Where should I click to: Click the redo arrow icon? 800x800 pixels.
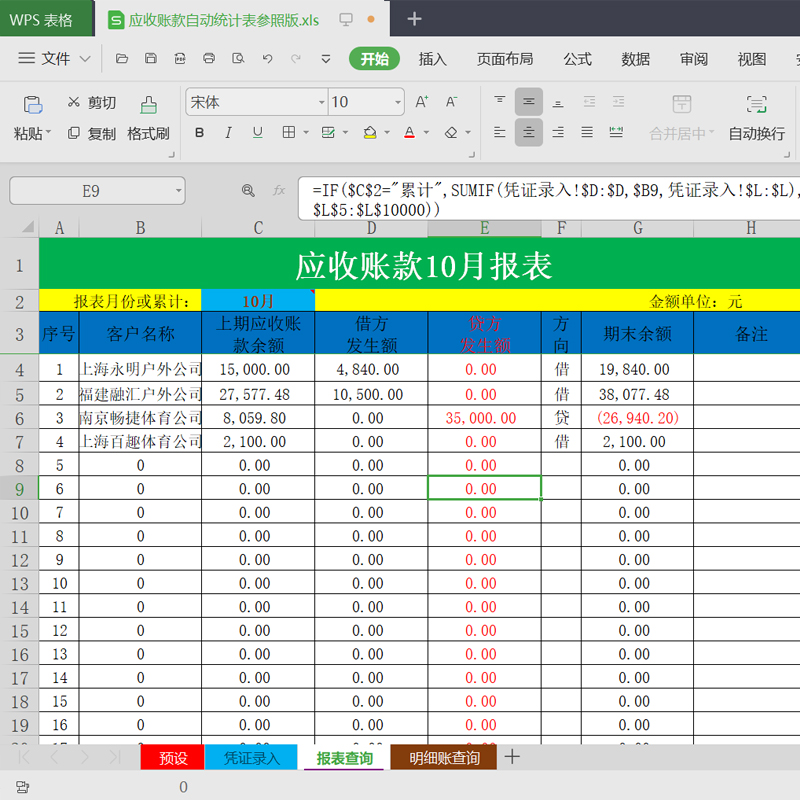[295, 59]
